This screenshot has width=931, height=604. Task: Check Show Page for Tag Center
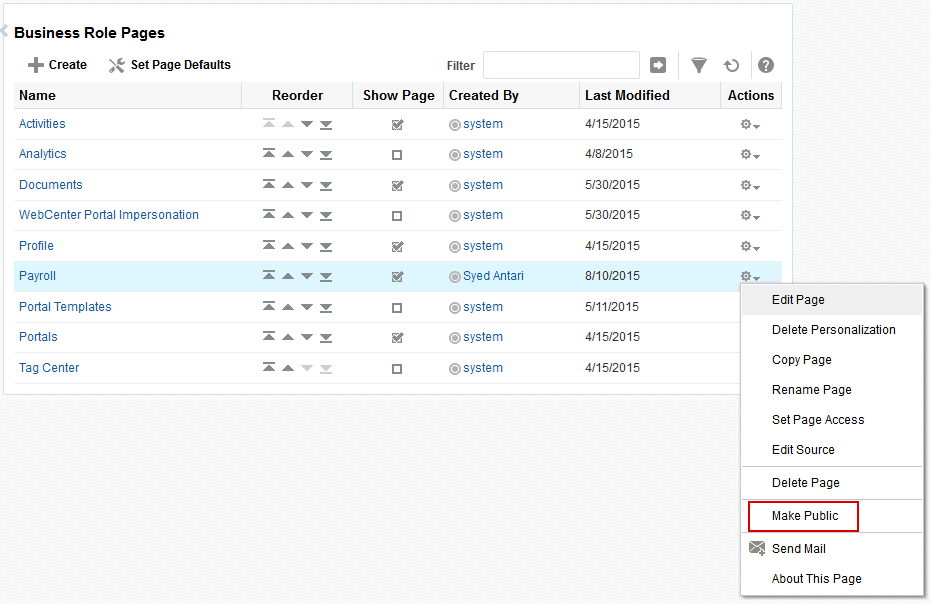tap(397, 369)
